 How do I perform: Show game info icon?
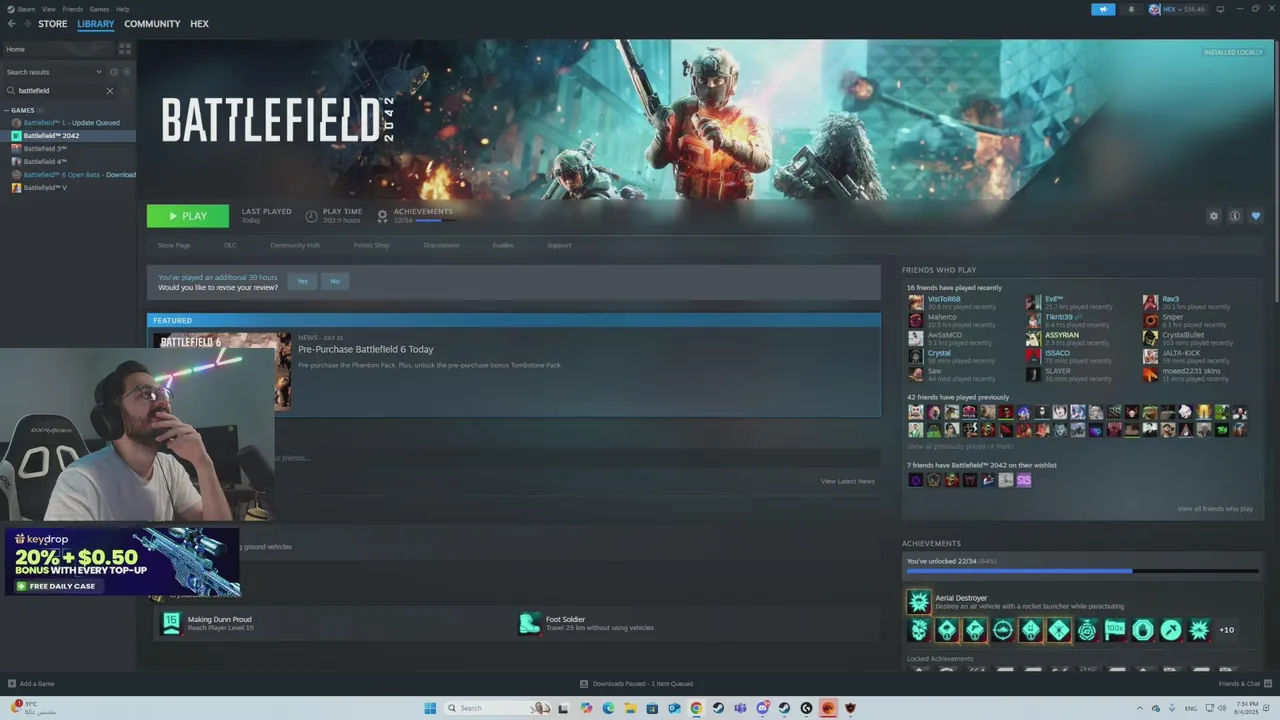[x=1235, y=216]
